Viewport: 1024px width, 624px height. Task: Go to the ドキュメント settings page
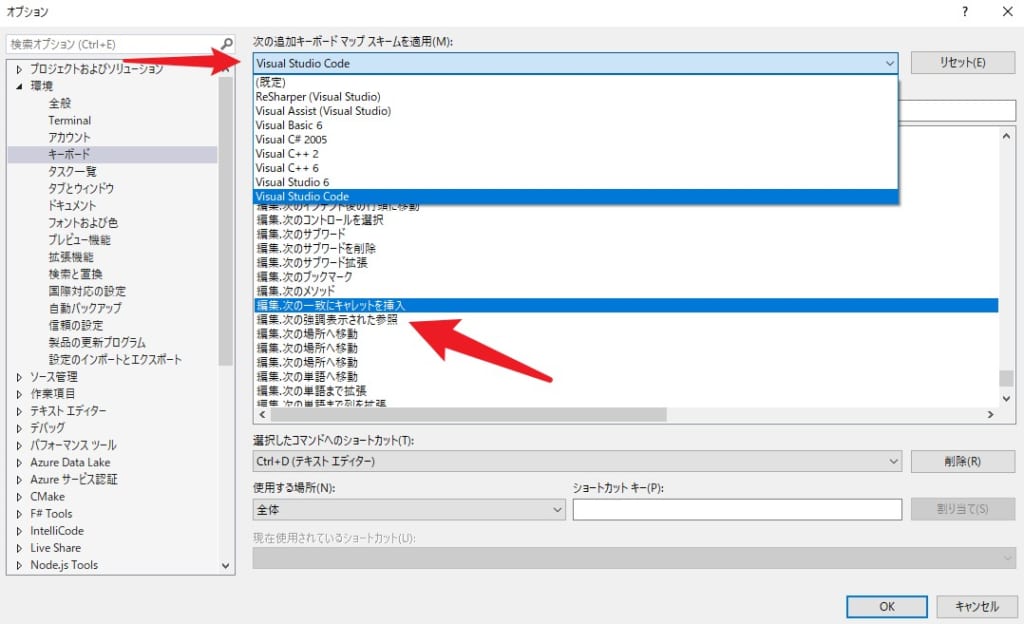(72, 205)
